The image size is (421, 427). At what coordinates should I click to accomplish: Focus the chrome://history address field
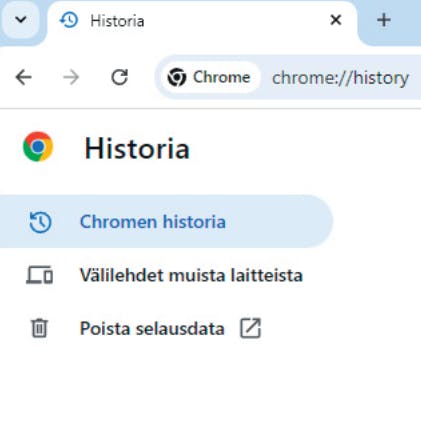(x=341, y=78)
